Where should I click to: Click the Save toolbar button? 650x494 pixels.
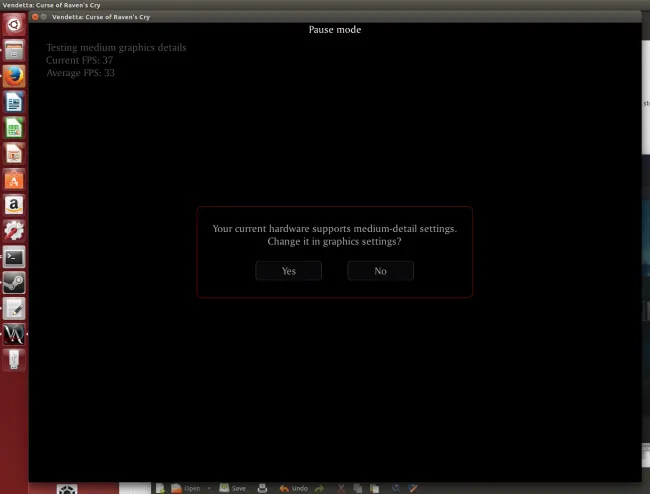tap(233, 488)
